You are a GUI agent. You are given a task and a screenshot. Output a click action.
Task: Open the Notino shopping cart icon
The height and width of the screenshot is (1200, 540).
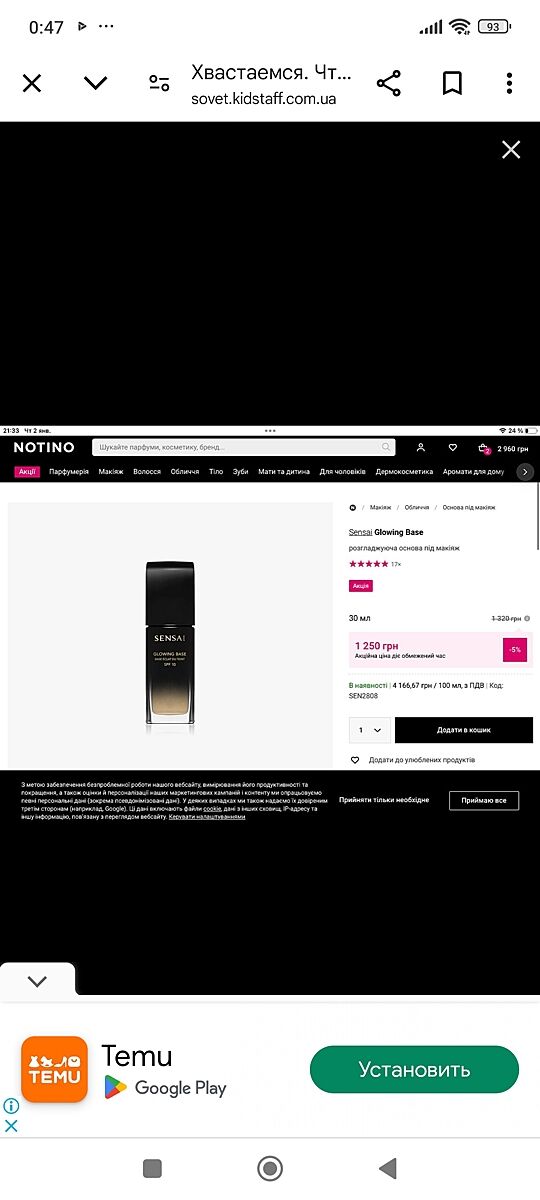tap(484, 448)
